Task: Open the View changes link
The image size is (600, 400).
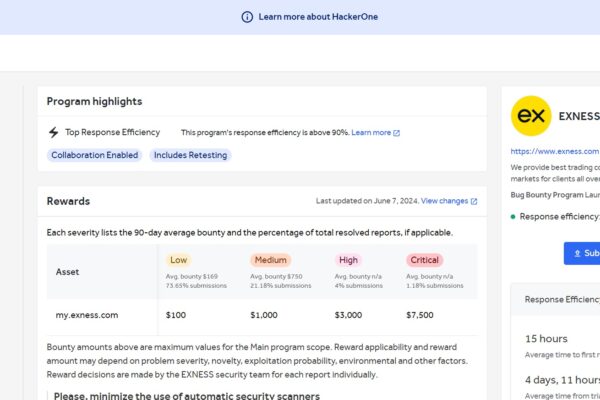Action: pyautogui.click(x=444, y=201)
